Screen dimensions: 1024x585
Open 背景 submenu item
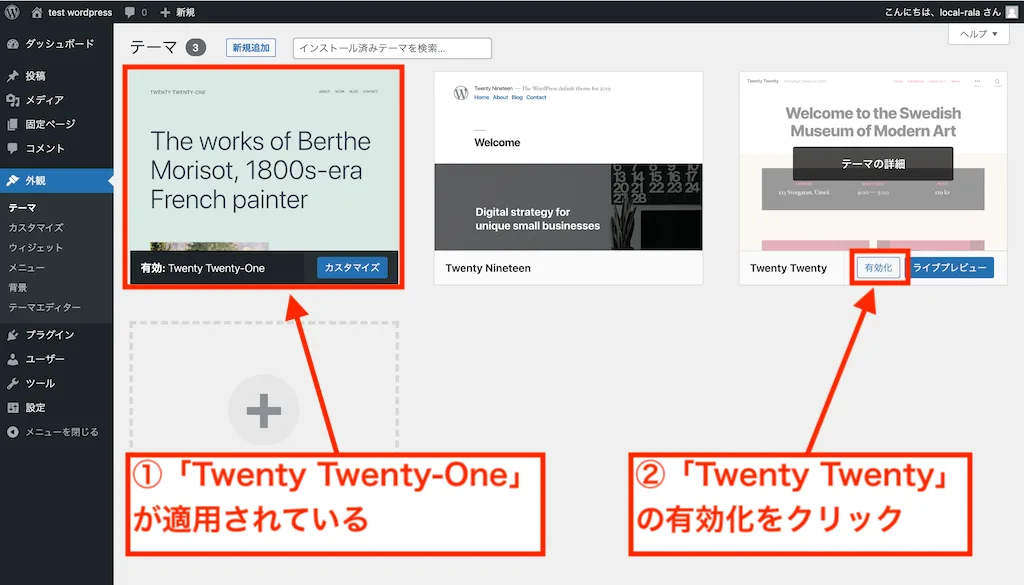[18, 287]
